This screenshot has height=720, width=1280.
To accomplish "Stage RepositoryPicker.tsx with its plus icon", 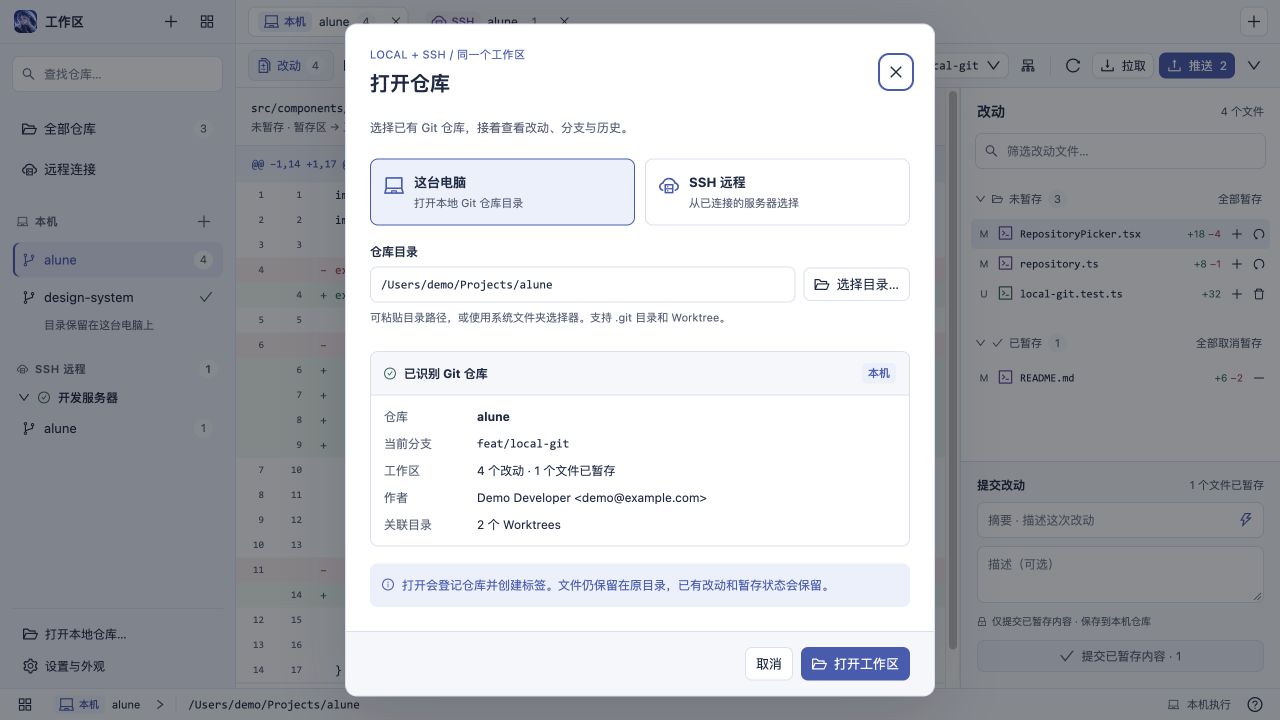I will tap(1237, 234).
